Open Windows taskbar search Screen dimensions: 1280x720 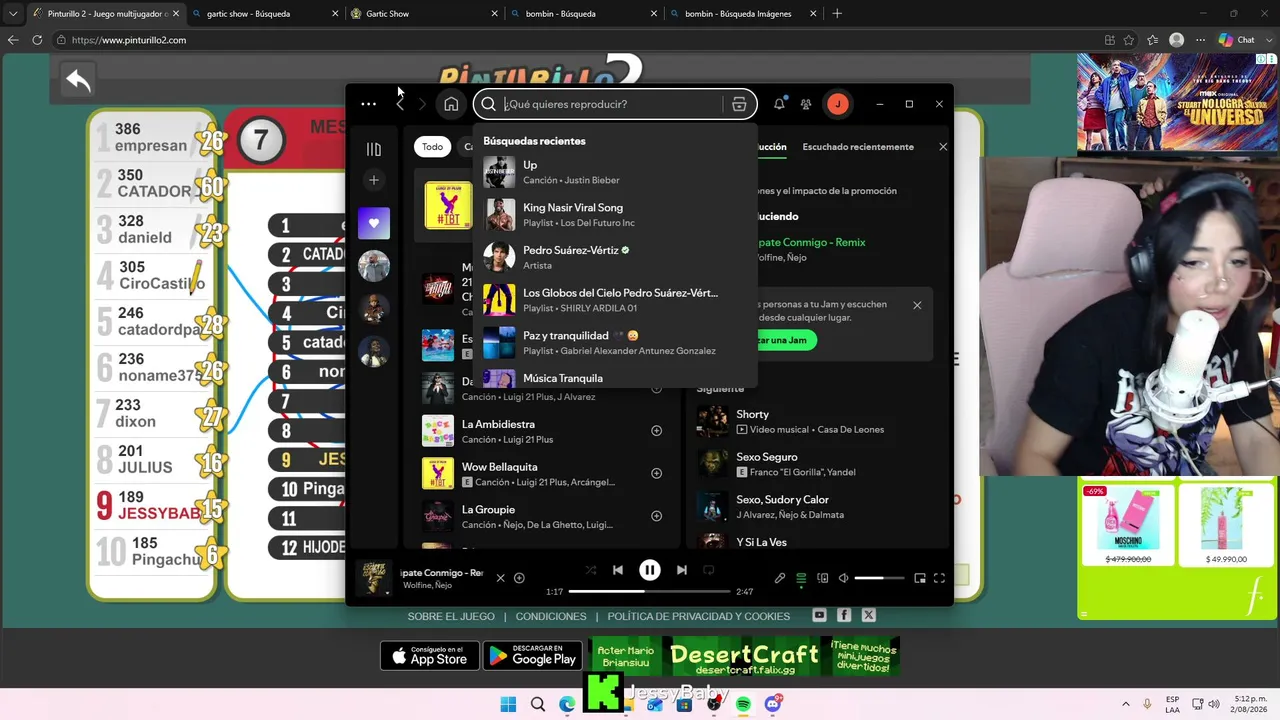click(x=538, y=704)
